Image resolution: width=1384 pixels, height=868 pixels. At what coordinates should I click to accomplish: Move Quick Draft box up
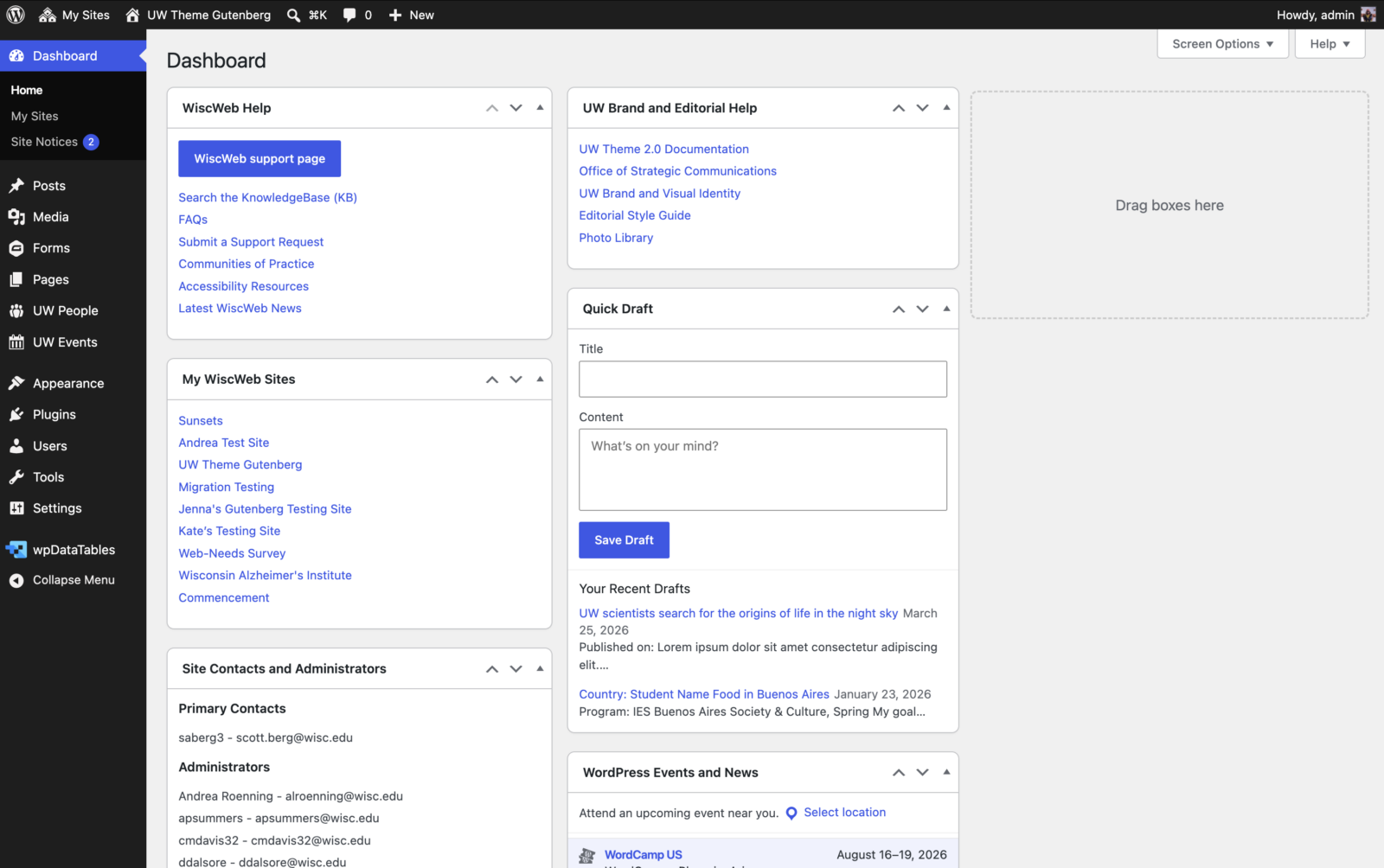coord(899,309)
